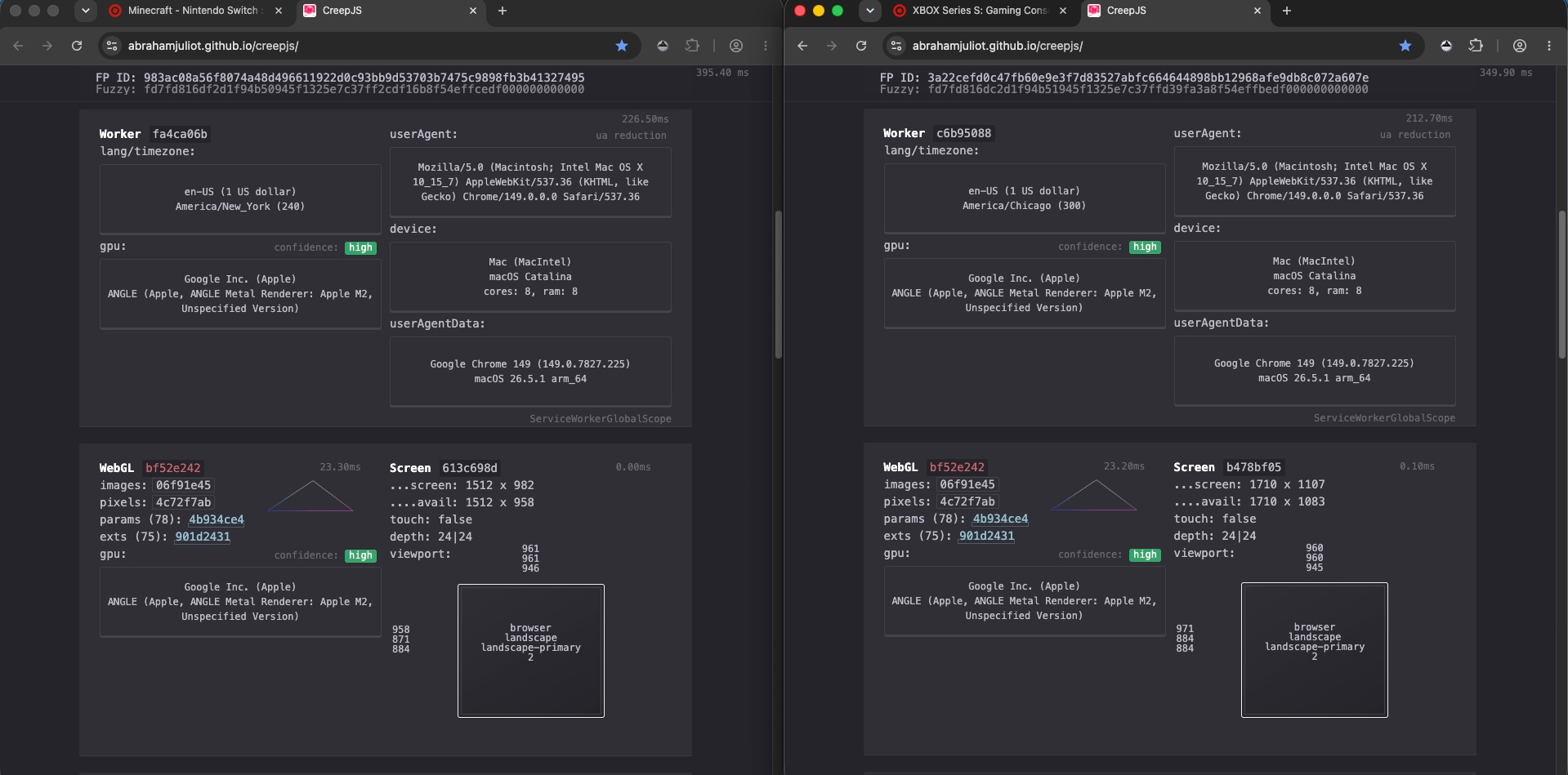Open extensions puzzle icon in left window
The height and width of the screenshot is (775, 1568).
[x=692, y=46]
